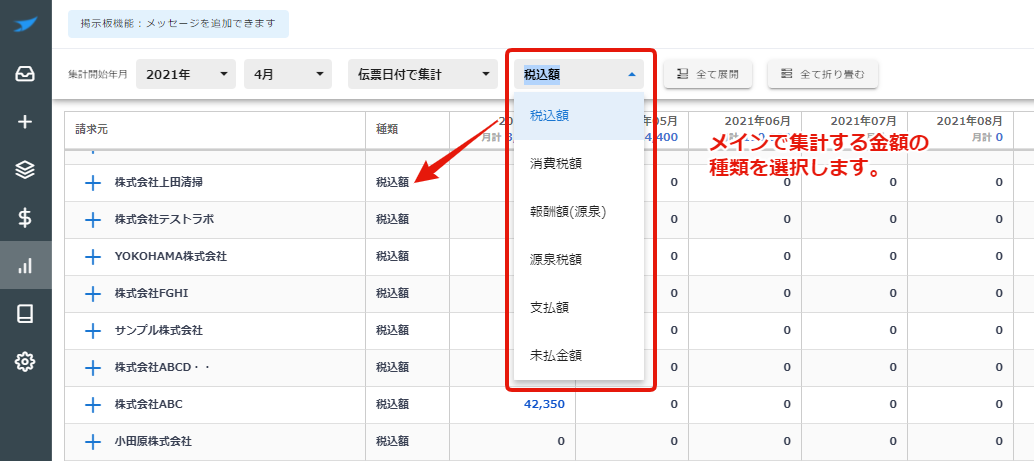The width and height of the screenshot is (1034, 461).
Task: Click the blue bird logo icon
Action: coord(25,25)
